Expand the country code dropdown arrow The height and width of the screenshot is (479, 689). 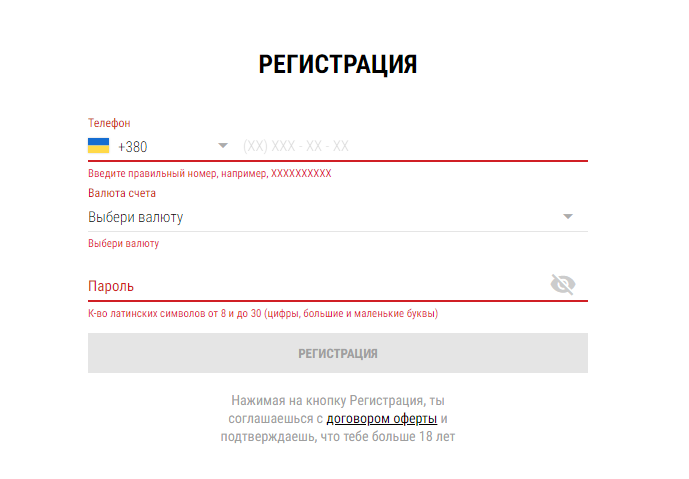coord(223,146)
